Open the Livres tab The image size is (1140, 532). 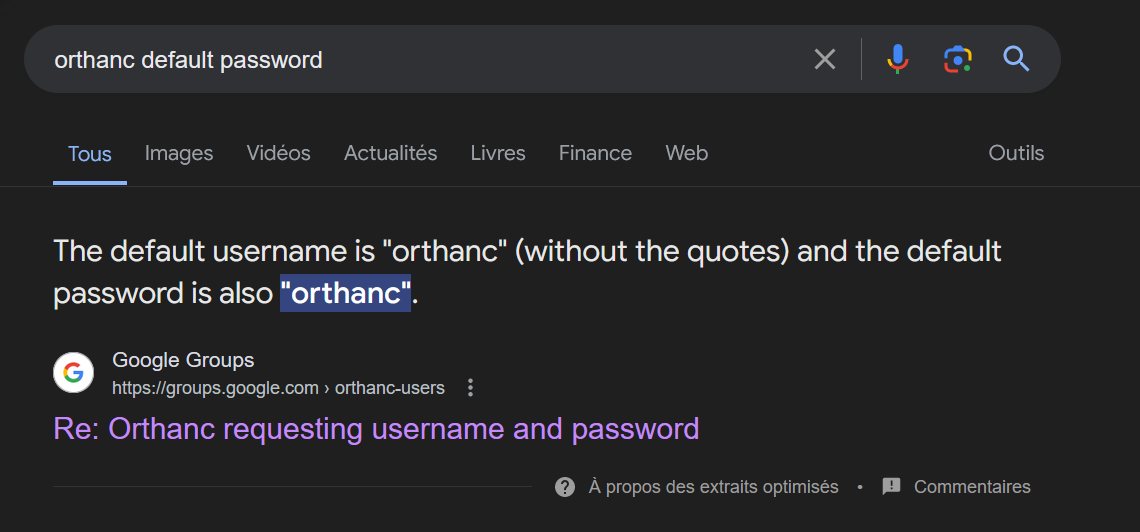click(x=498, y=153)
